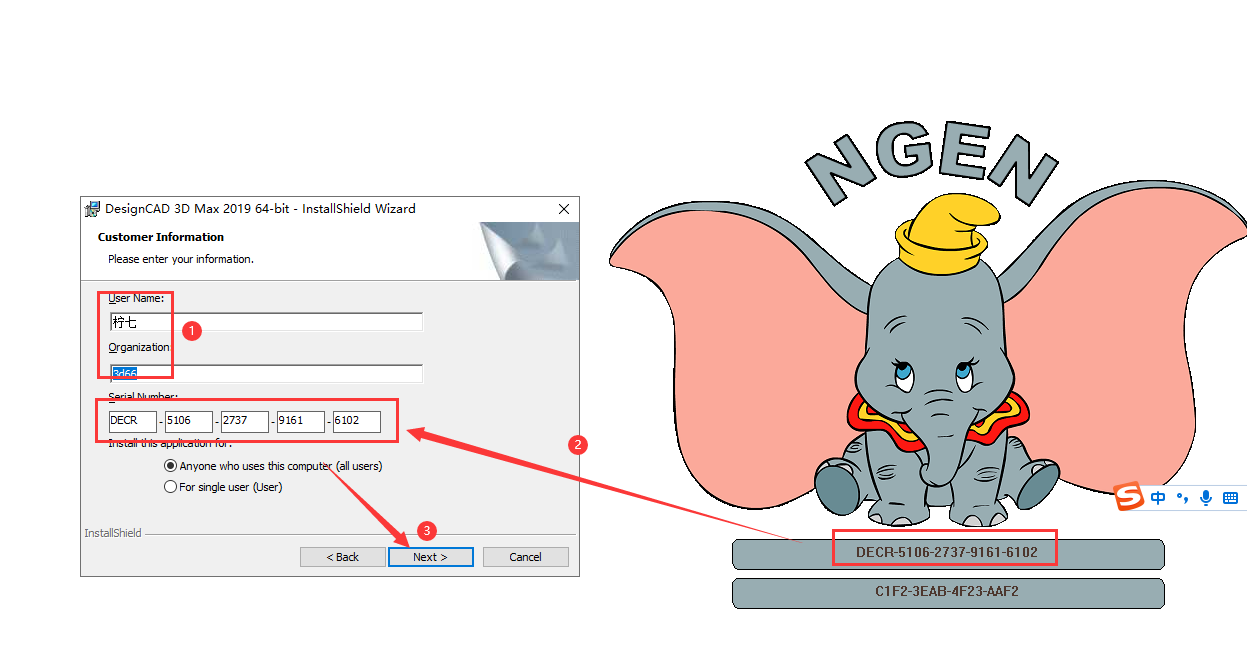
Task: Go back with the Back button
Action: coord(342,557)
